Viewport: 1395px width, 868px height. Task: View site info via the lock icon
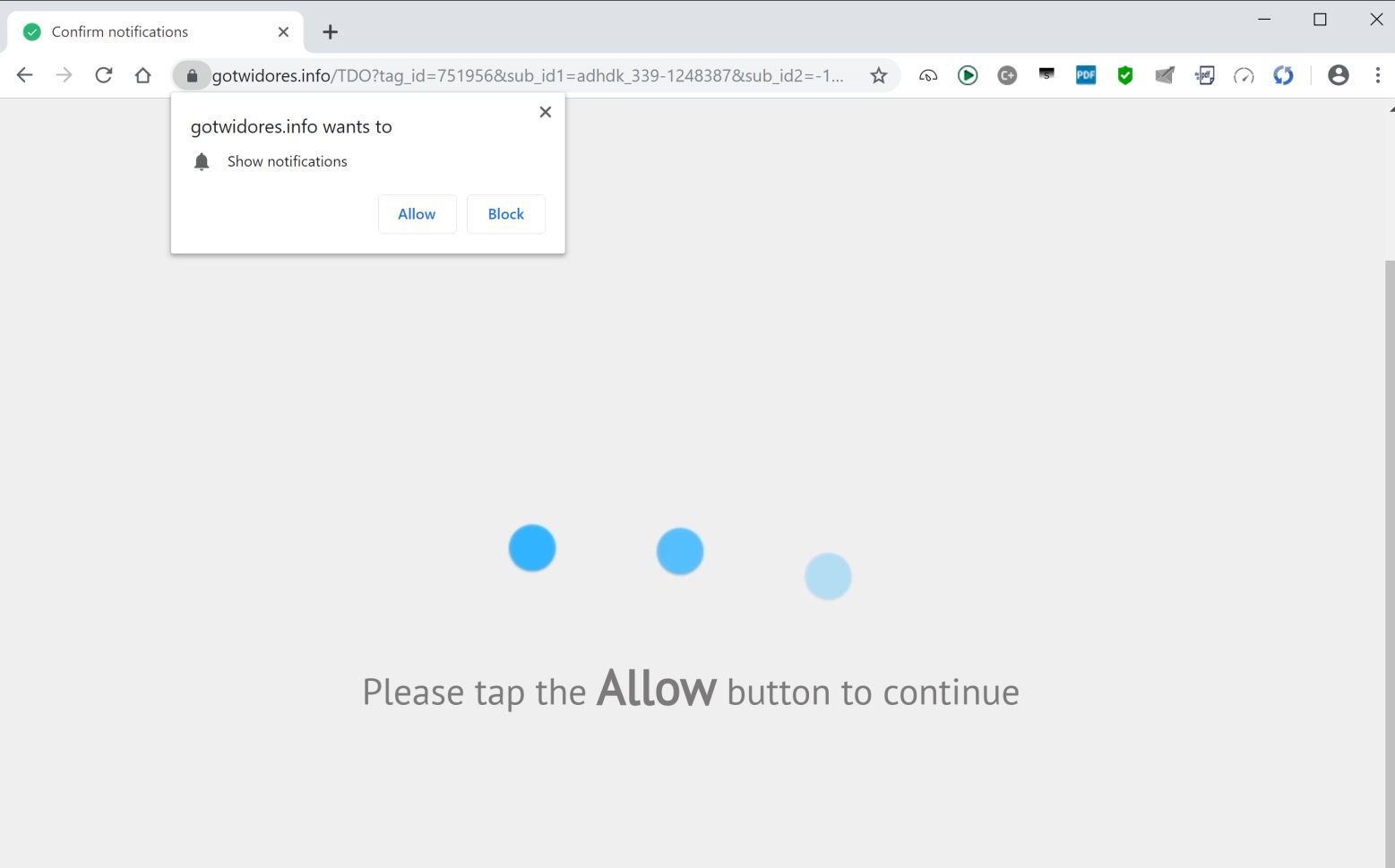point(192,76)
